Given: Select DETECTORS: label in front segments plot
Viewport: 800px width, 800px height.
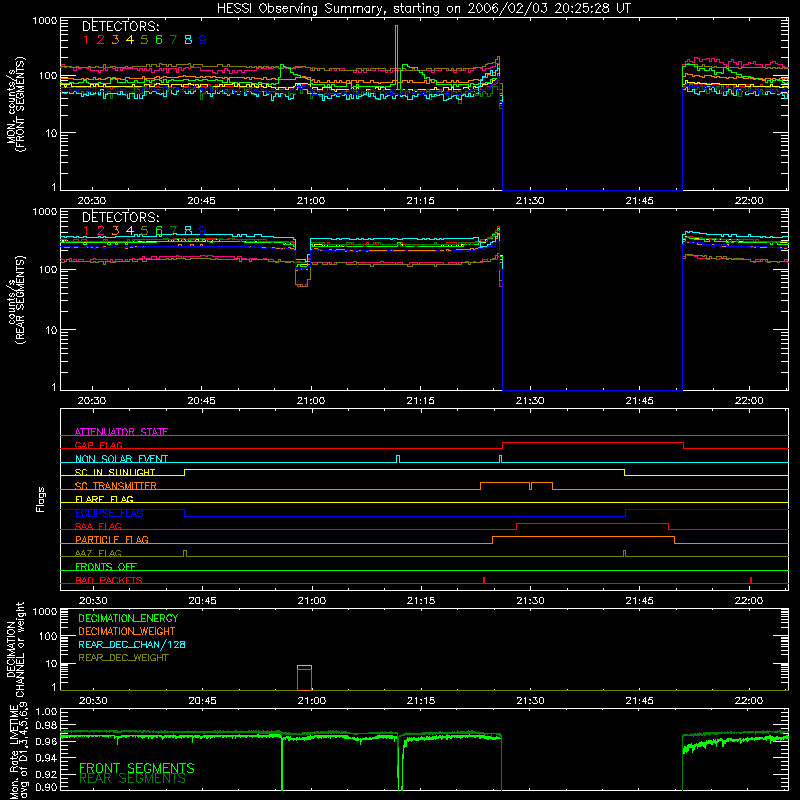Looking at the screenshot, I should pos(121,26).
